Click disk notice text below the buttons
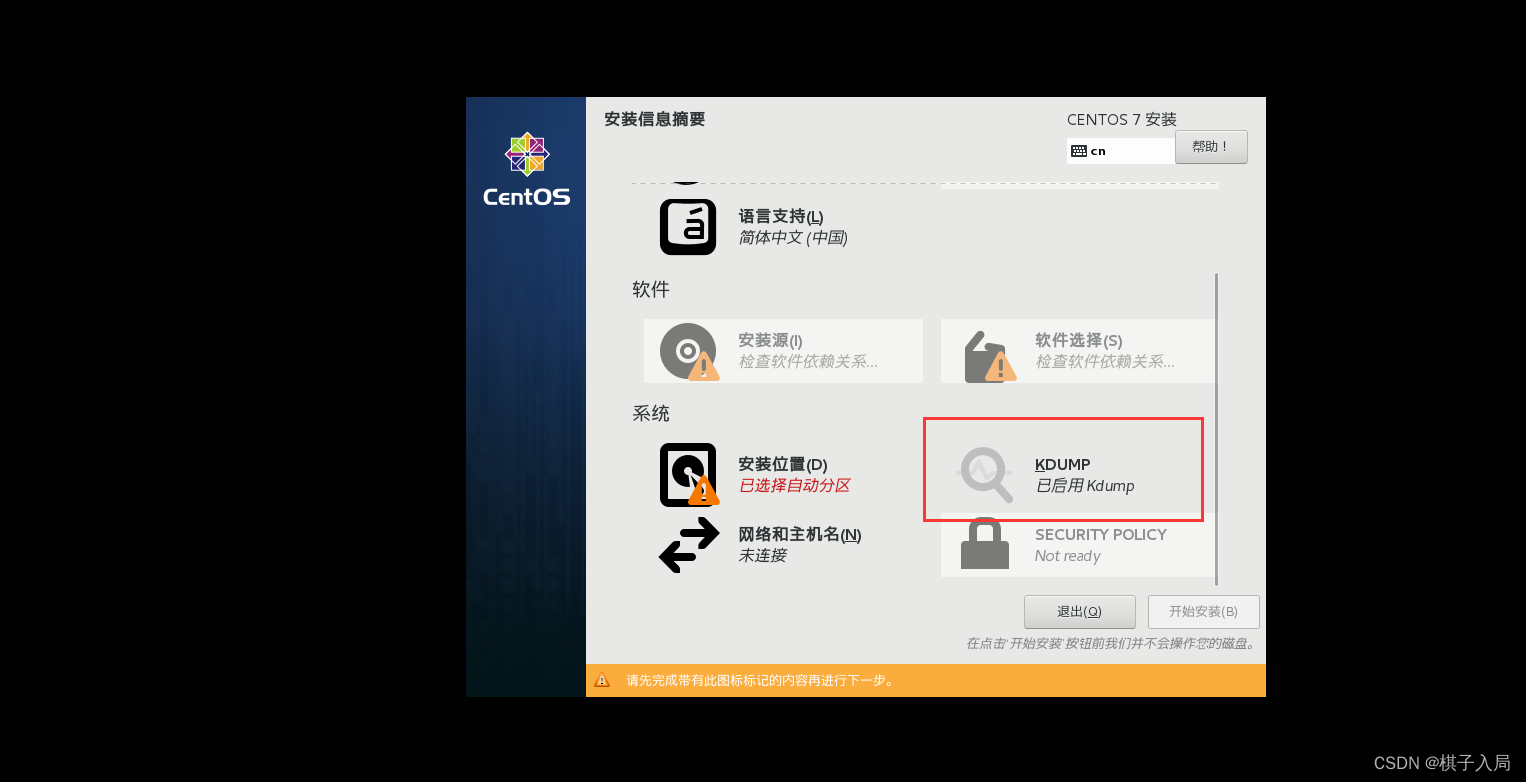Image resolution: width=1526 pixels, height=782 pixels. click(1111, 643)
